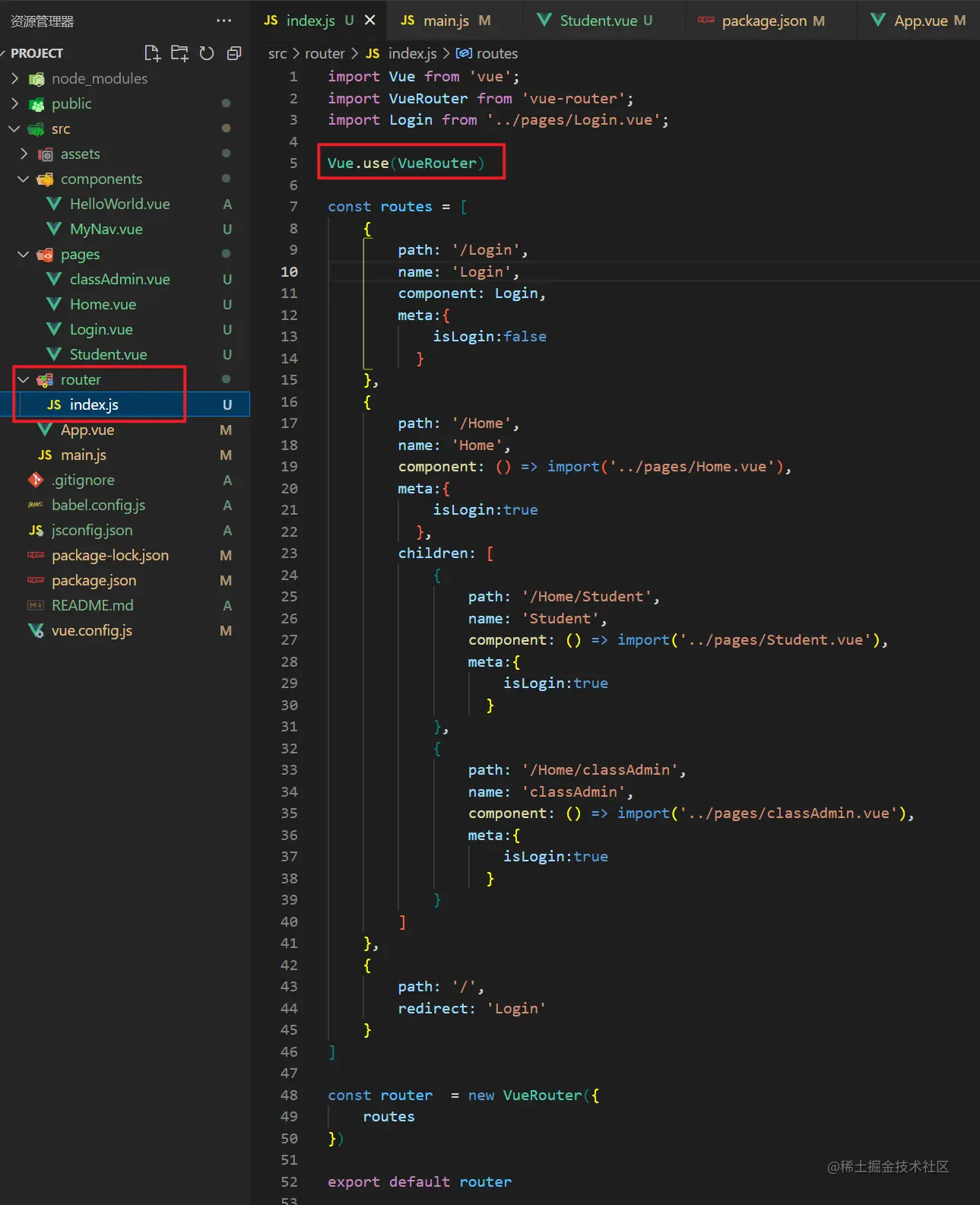Collapse the src folder chevron
Image resolution: width=980 pixels, height=1205 pixels.
[x=14, y=128]
